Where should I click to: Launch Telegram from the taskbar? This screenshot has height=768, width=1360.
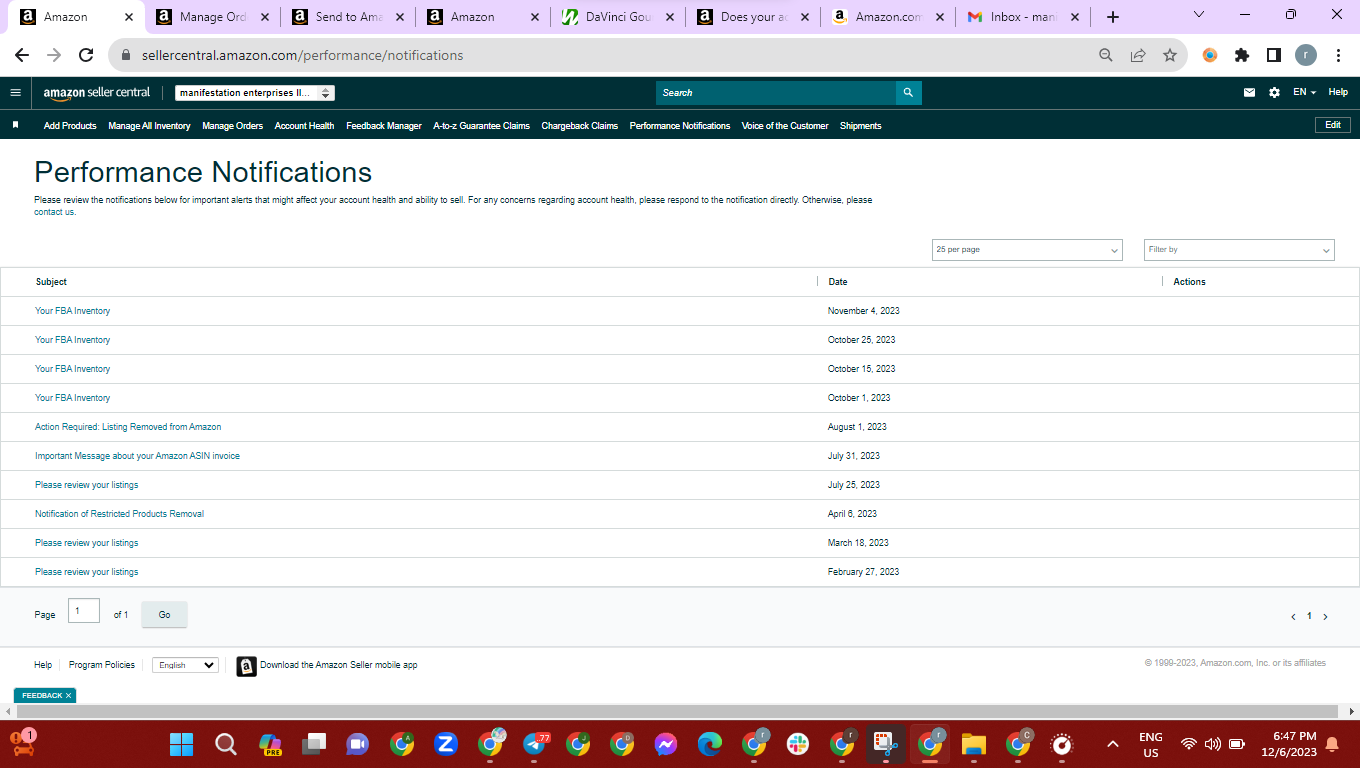[x=536, y=744]
